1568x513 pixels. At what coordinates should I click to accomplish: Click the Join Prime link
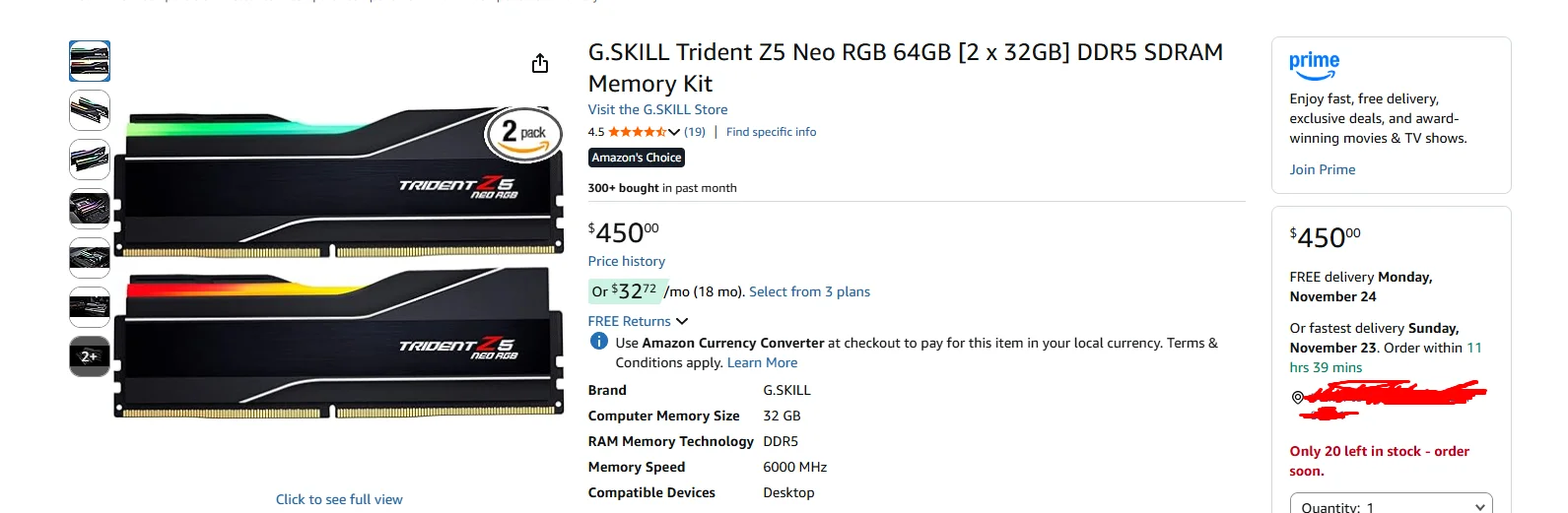click(1322, 169)
